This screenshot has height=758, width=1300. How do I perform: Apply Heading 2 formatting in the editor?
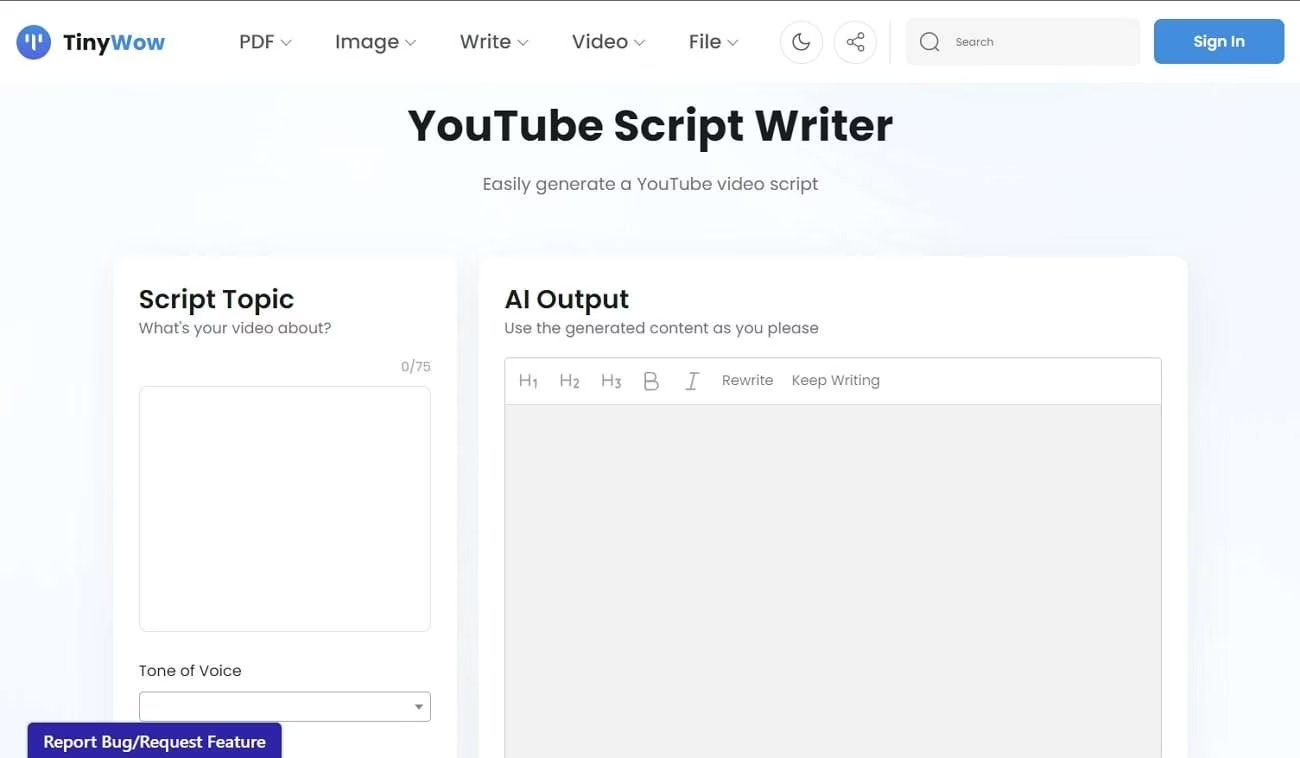[x=569, y=381]
